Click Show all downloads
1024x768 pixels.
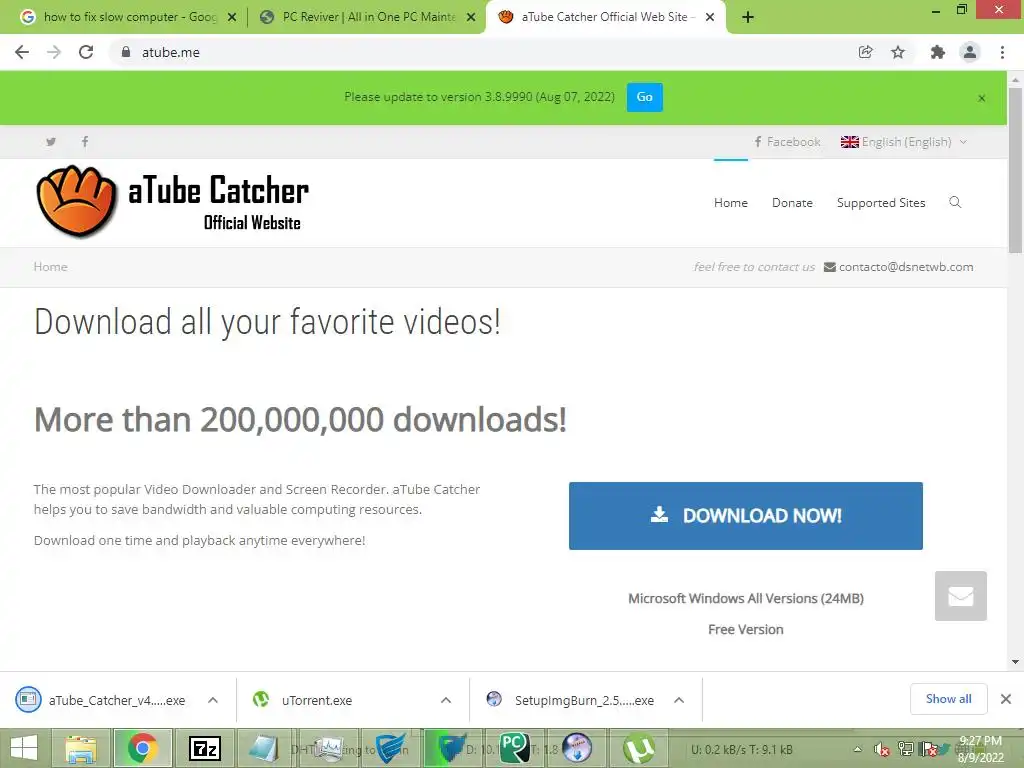click(x=948, y=699)
